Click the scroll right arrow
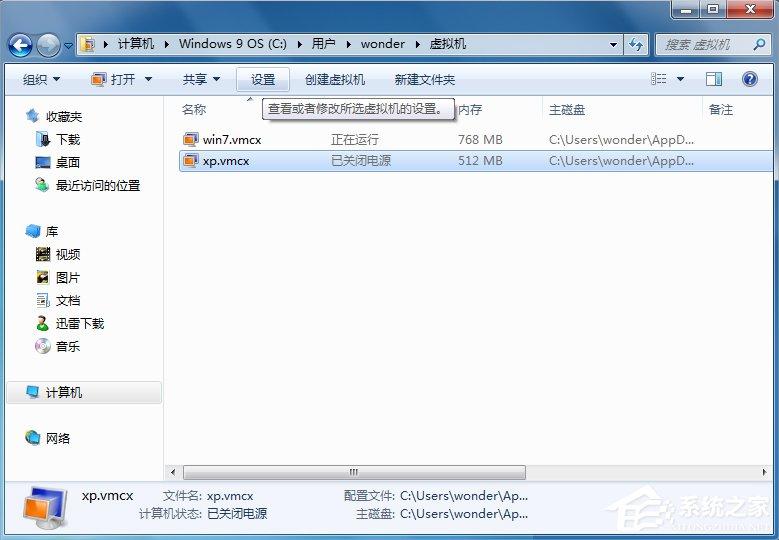Image resolution: width=779 pixels, height=540 pixels. (764, 472)
